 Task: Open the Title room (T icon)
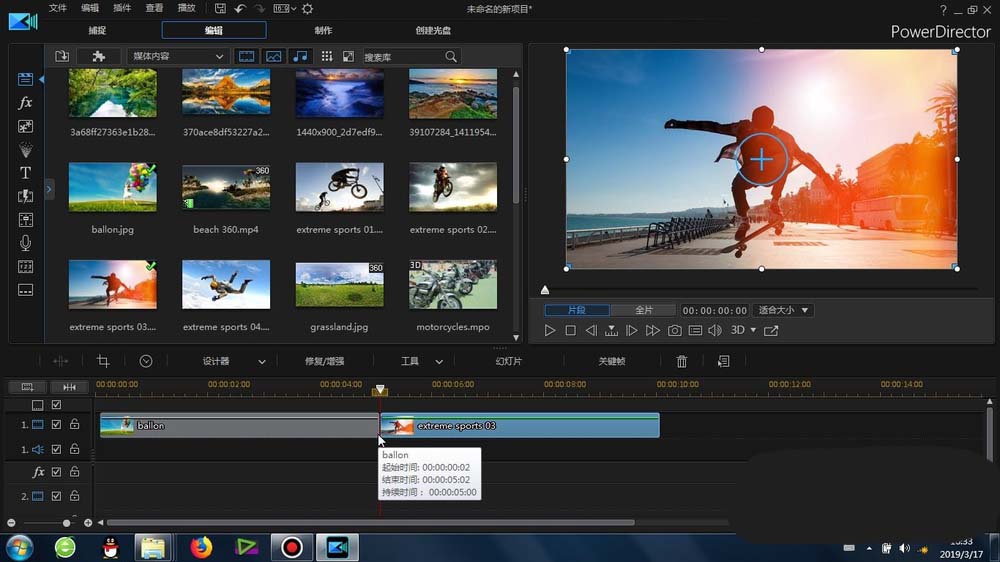click(26, 173)
